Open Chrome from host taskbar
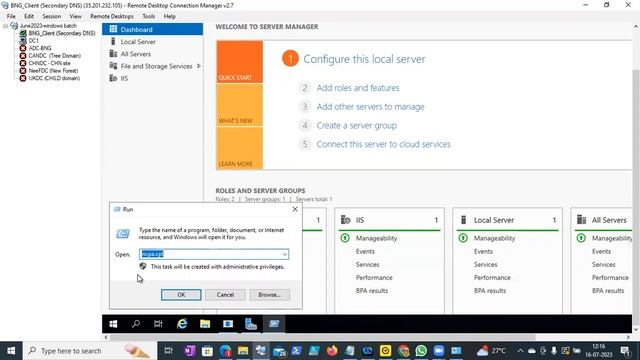640x360 pixels. click(x=403, y=351)
